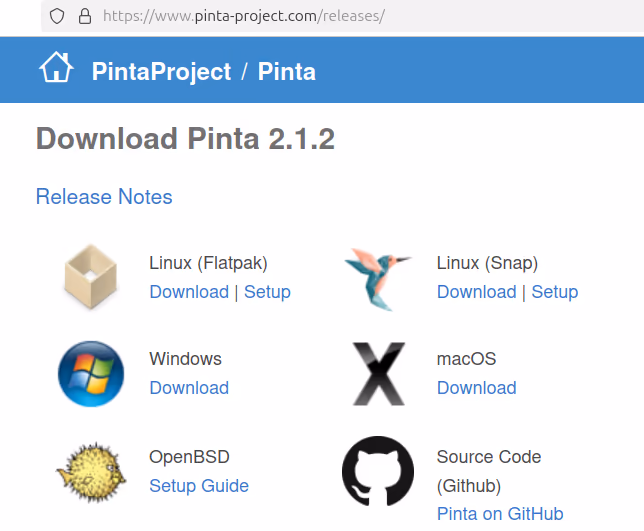Click the padlock icon in the address bar
The height and width of the screenshot is (531, 644).
pos(85,16)
